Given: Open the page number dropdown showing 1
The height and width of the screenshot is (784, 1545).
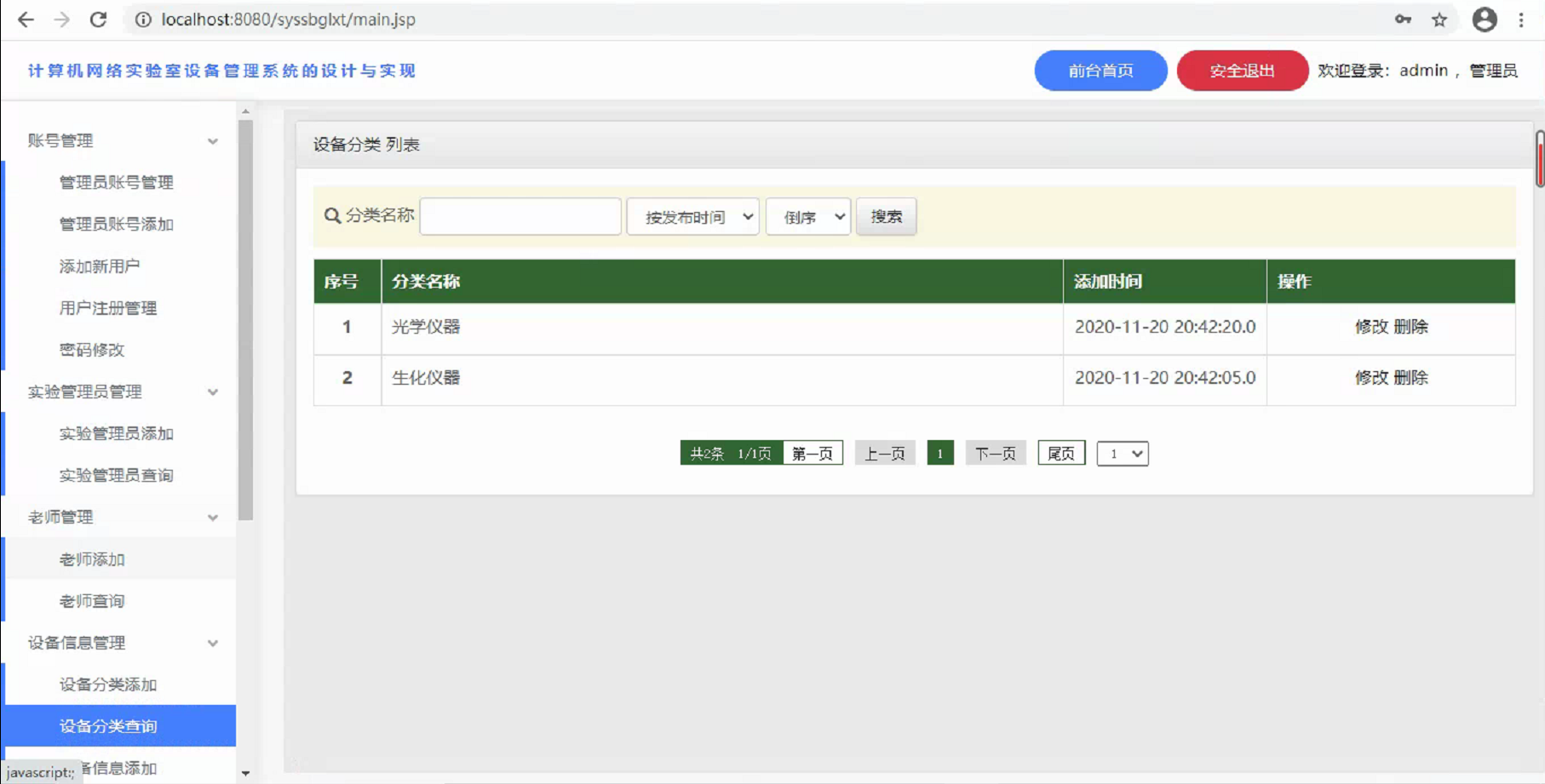Looking at the screenshot, I should [x=1123, y=454].
